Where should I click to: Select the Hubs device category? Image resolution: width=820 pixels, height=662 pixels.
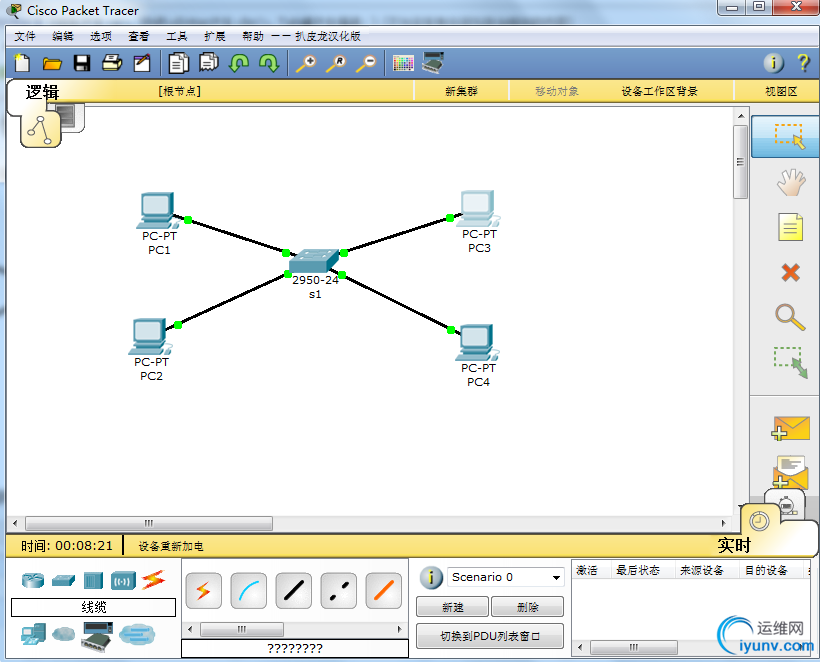point(93,580)
